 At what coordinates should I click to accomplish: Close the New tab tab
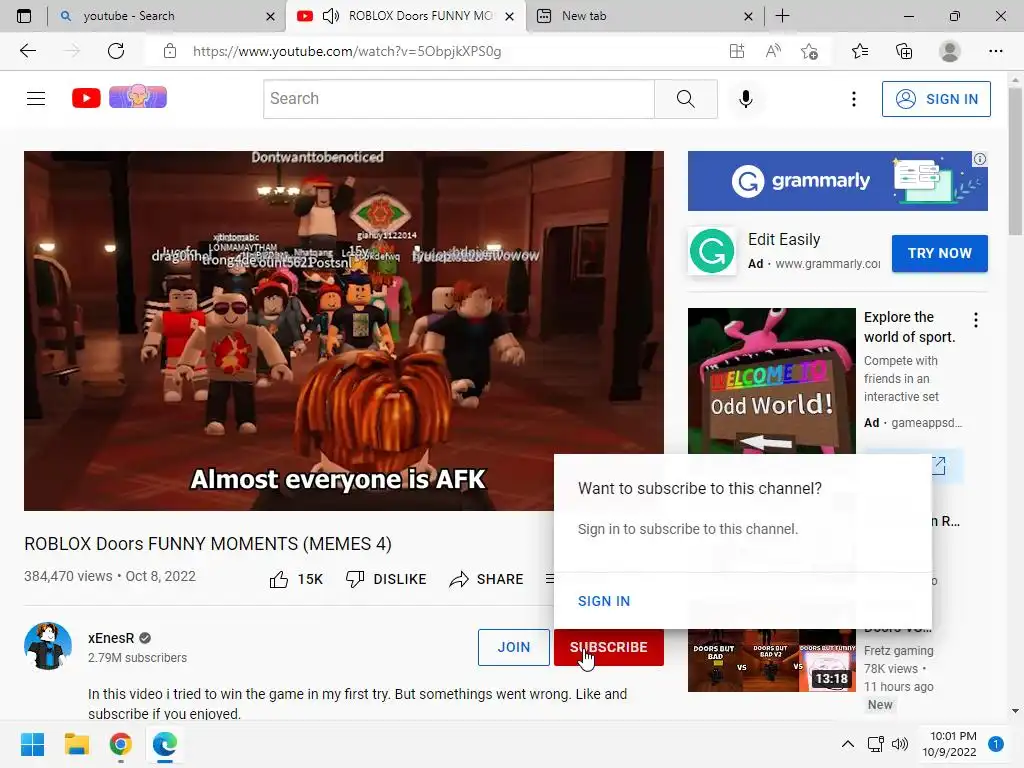click(x=748, y=16)
